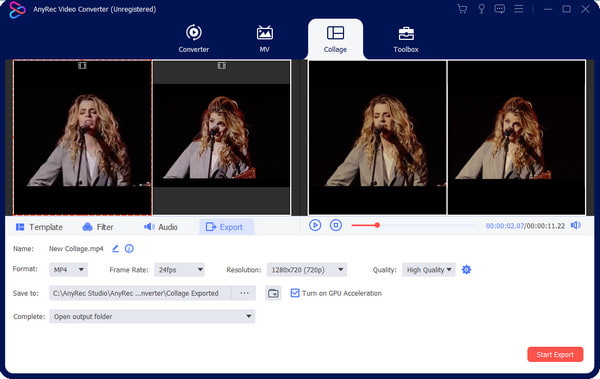Viewport: 600px width, 379px height.
Task: Click the New Collage.mp4 file name
Action: 76,249
